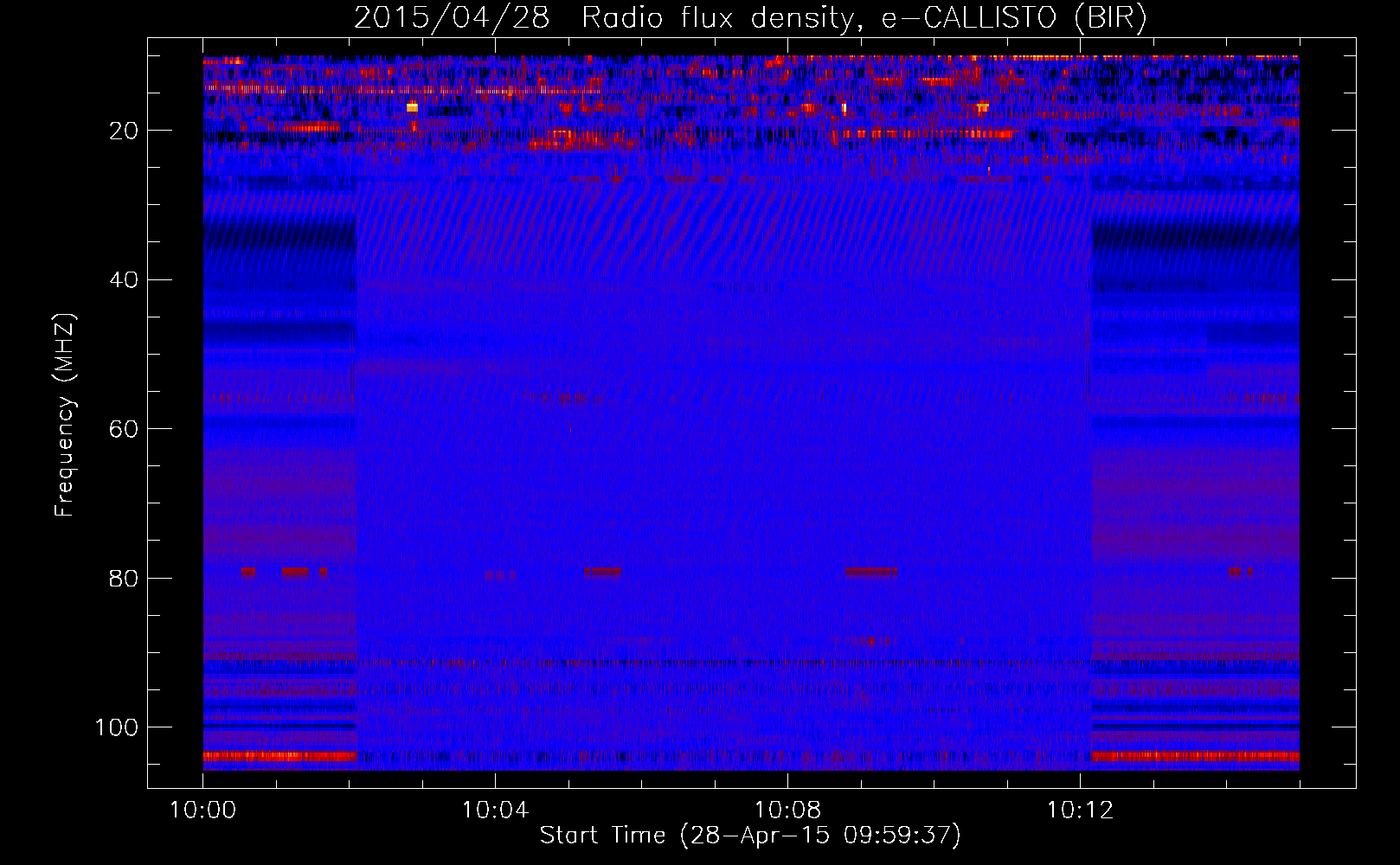Click the "Frequency (MHZ)" axis label
This screenshot has width=1400, height=865.
click(x=65, y=415)
